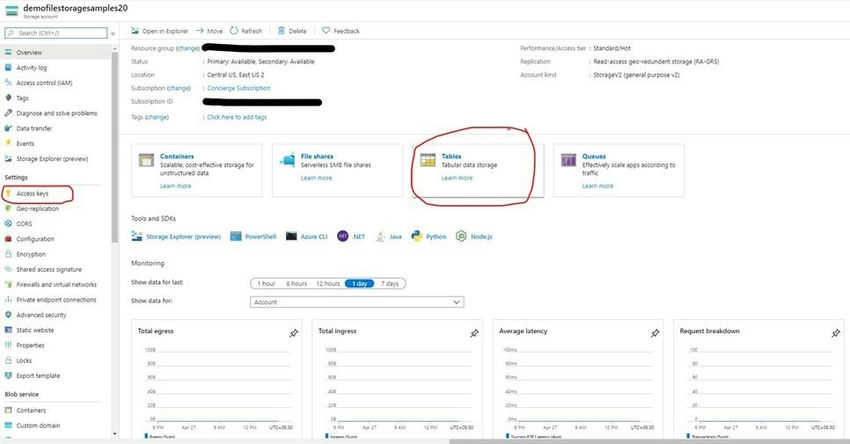Show data for last 12 hours
This screenshot has height=444, width=850.
pos(328,284)
